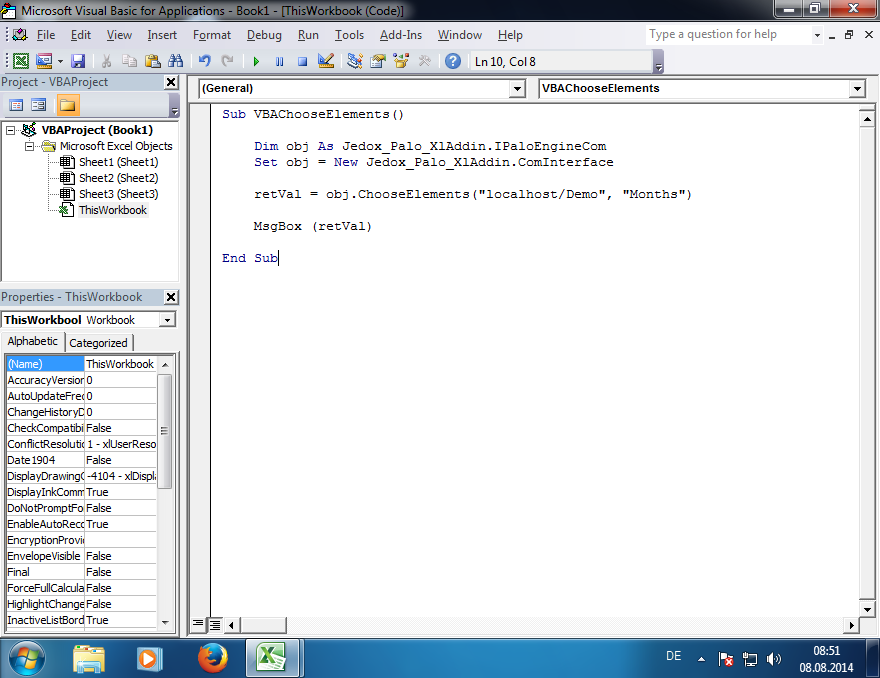
Task: Click the code window scroll-up arrow
Action: click(867, 118)
